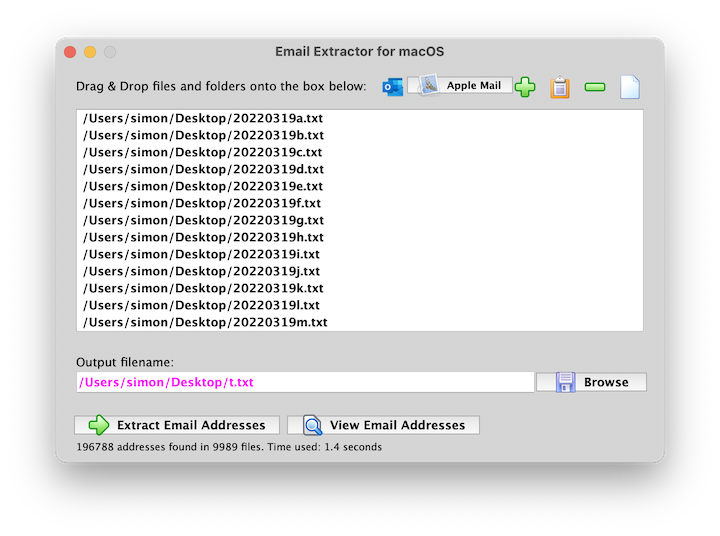This screenshot has height=536, width=720.
Task: Browse for output file location
Action: (x=591, y=382)
